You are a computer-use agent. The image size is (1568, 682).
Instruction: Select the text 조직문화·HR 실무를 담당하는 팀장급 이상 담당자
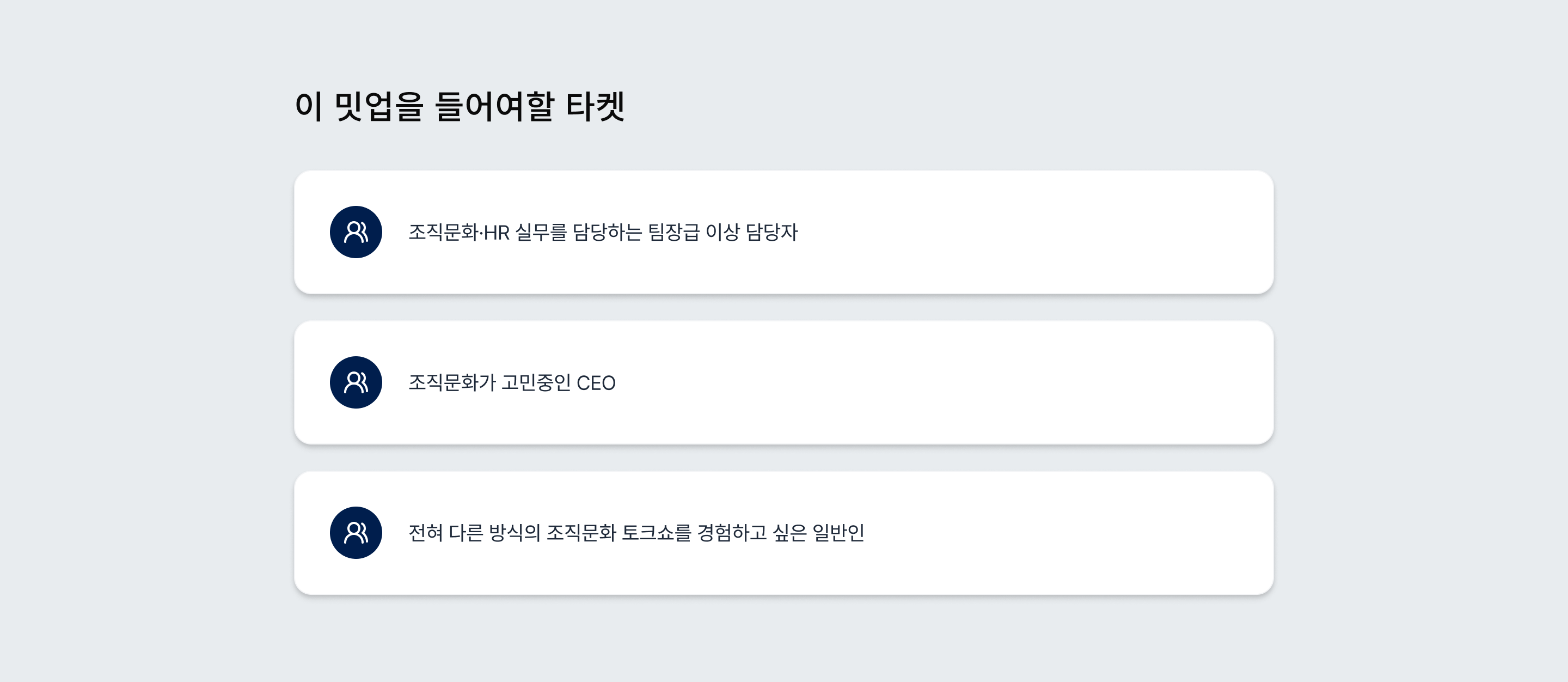(x=603, y=232)
